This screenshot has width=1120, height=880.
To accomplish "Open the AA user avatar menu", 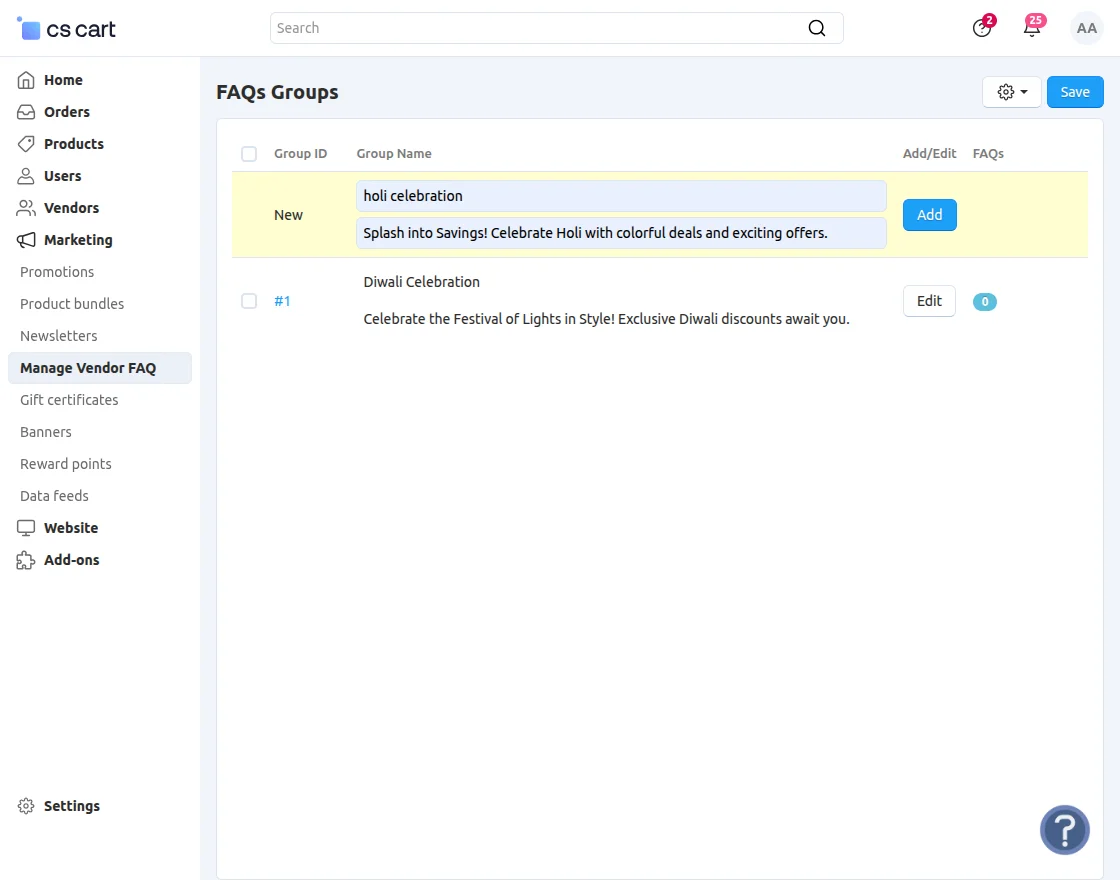I will pyautogui.click(x=1086, y=29).
